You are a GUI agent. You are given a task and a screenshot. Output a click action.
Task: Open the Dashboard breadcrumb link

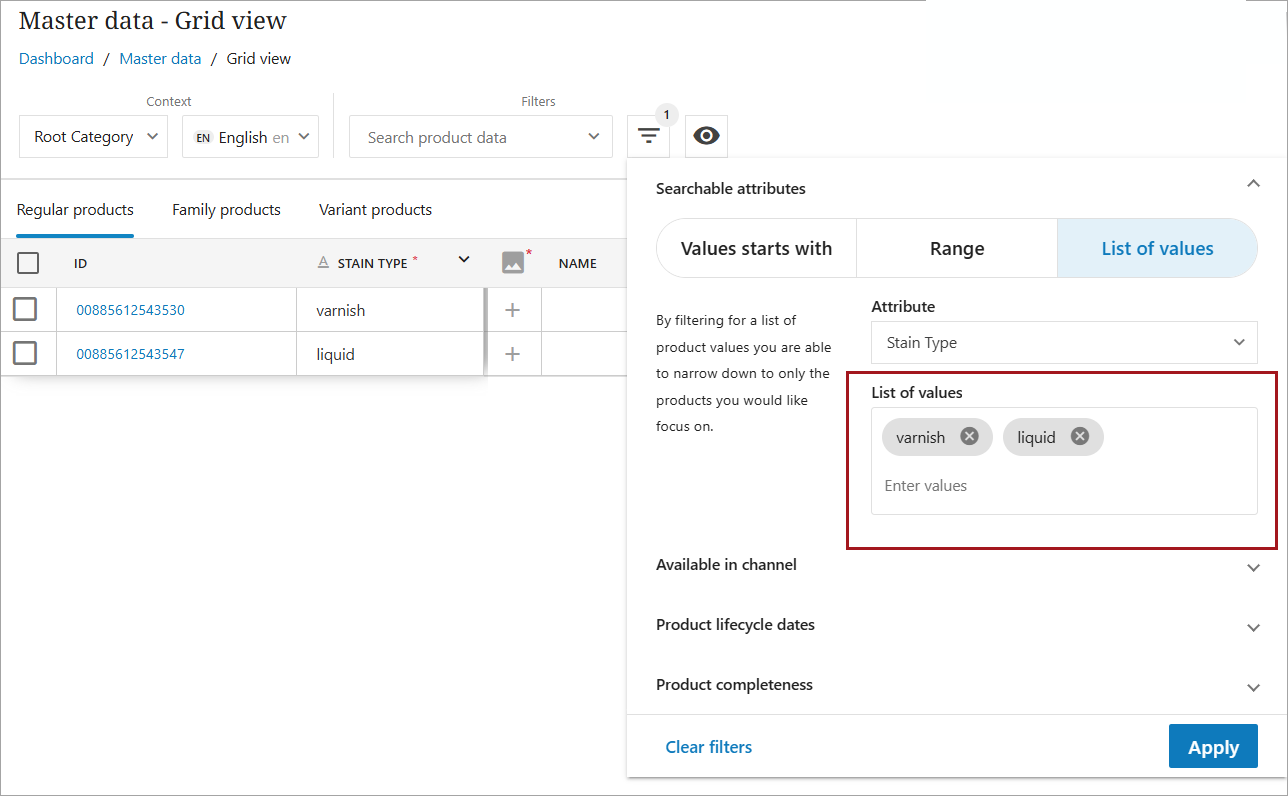point(56,59)
